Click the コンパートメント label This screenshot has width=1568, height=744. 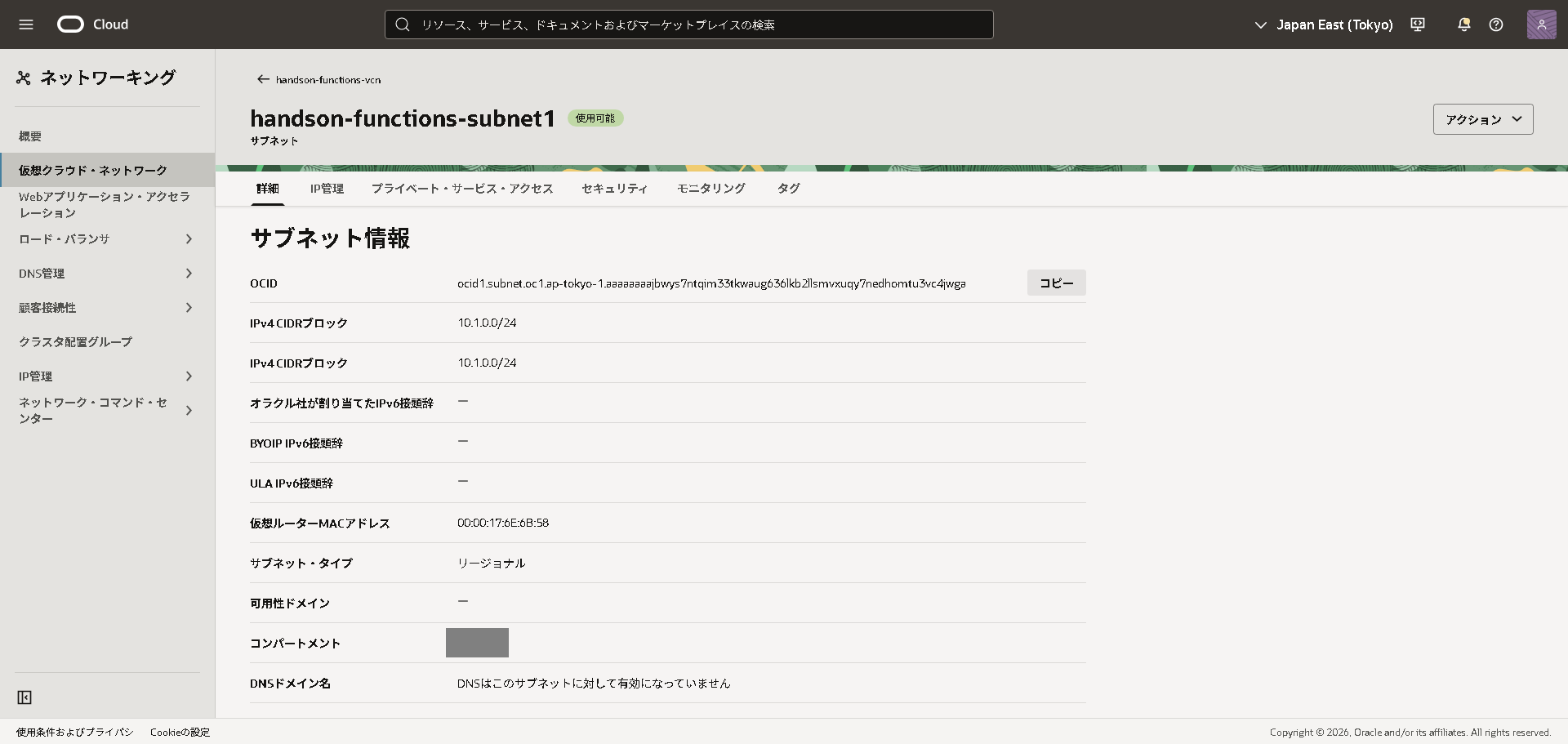[295, 644]
